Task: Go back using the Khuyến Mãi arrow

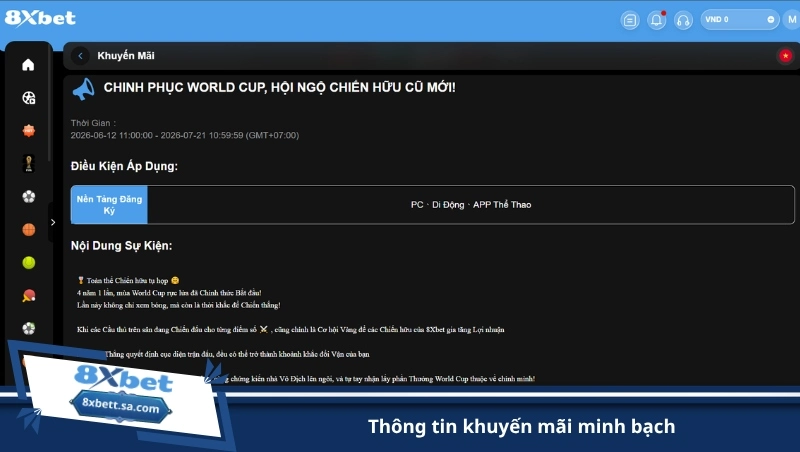Action: (x=80, y=56)
